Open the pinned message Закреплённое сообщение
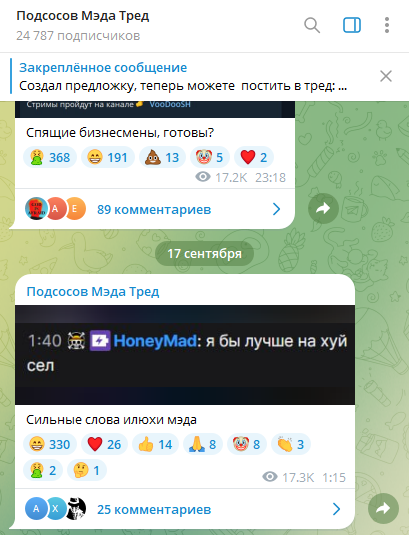409x535 pixels. pyautogui.click(x=183, y=77)
